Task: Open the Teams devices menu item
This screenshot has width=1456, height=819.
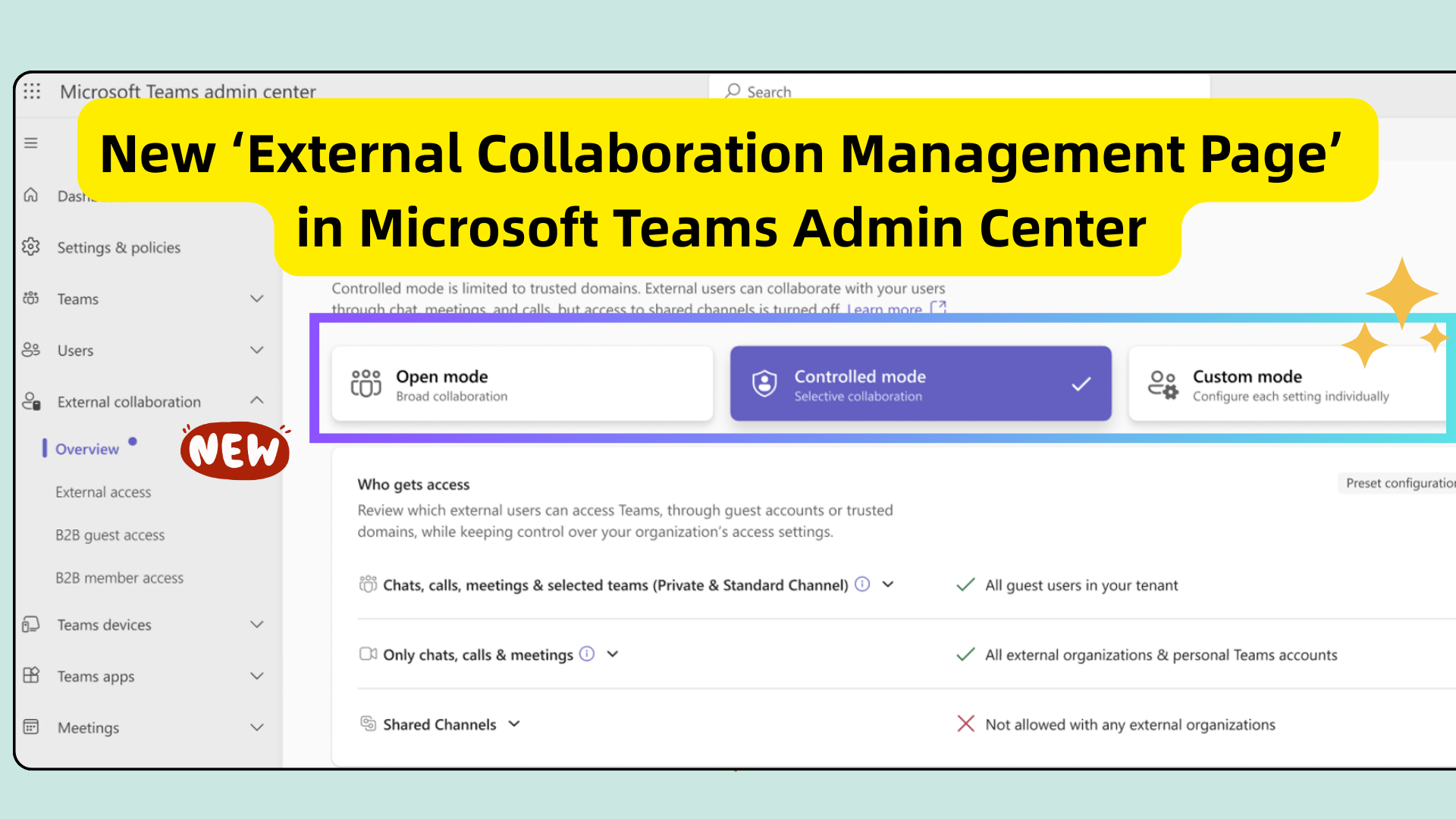Action: pyautogui.click(x=105, y=625)
